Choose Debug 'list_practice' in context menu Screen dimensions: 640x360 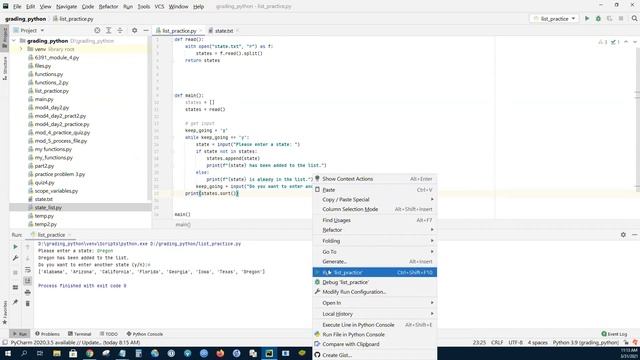(375, 282)
